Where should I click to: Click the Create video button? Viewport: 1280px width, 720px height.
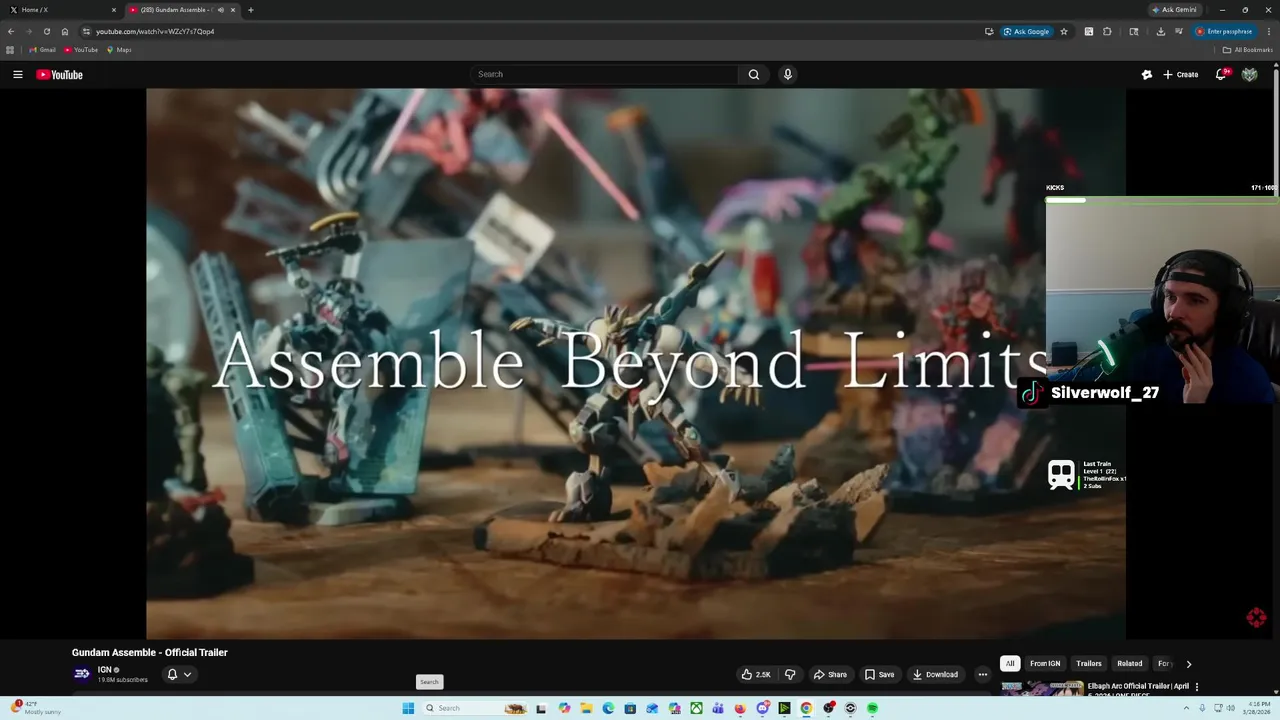coord(1180,74)
